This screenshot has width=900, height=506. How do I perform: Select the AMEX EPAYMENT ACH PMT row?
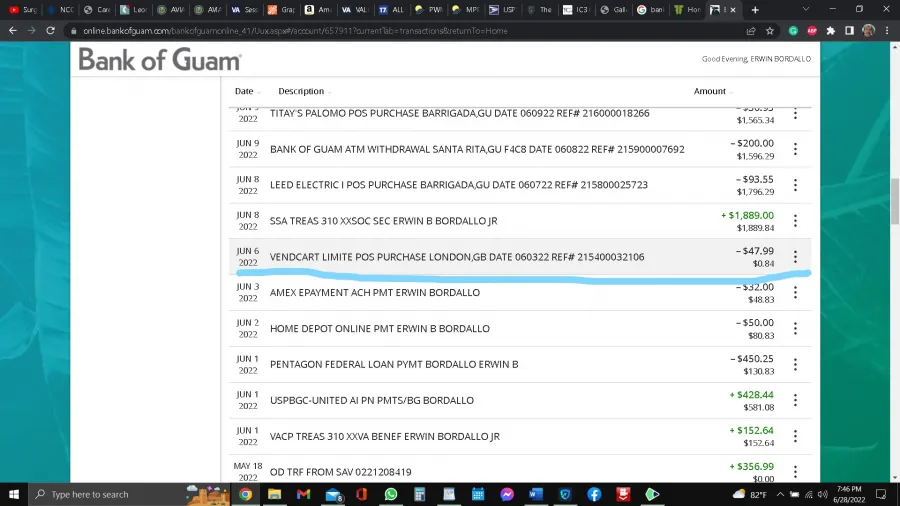point(520,293)
